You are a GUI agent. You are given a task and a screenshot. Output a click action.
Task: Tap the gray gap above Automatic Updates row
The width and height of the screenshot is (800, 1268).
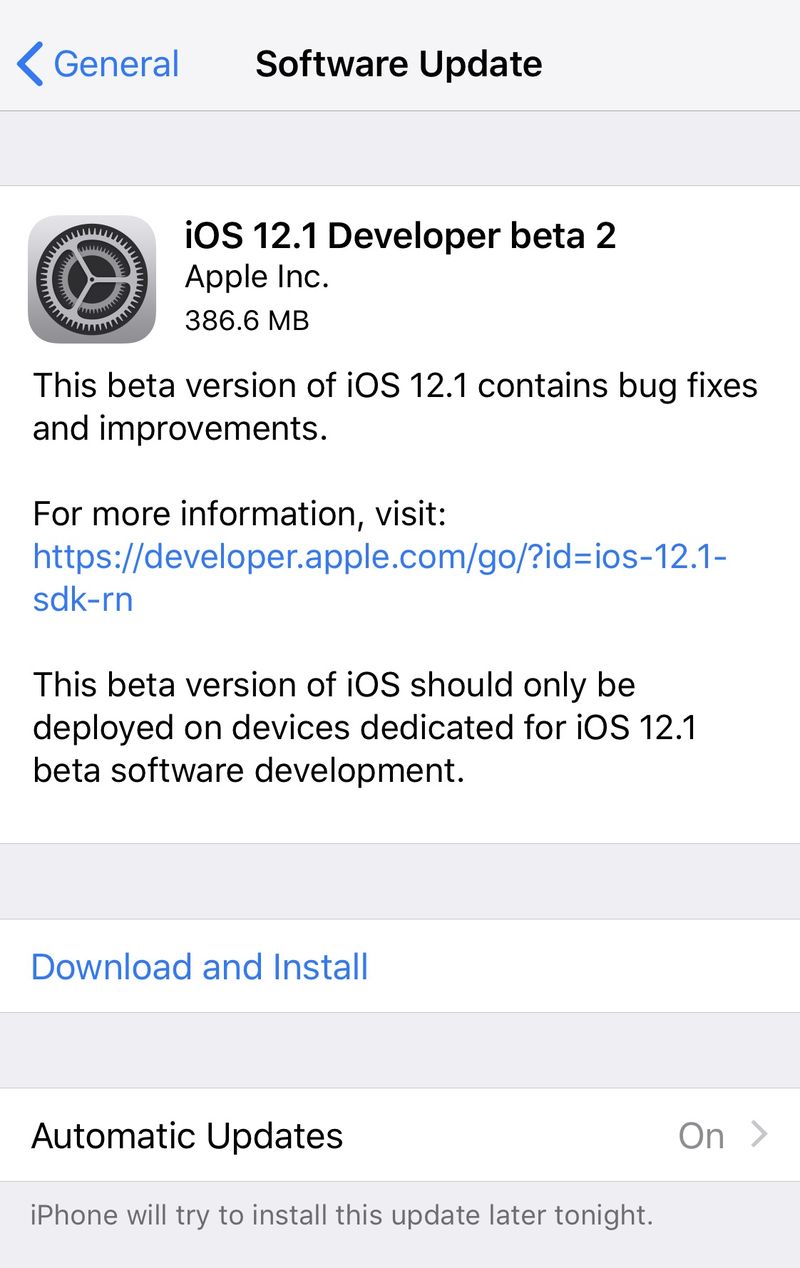[x=400, y=1050]
